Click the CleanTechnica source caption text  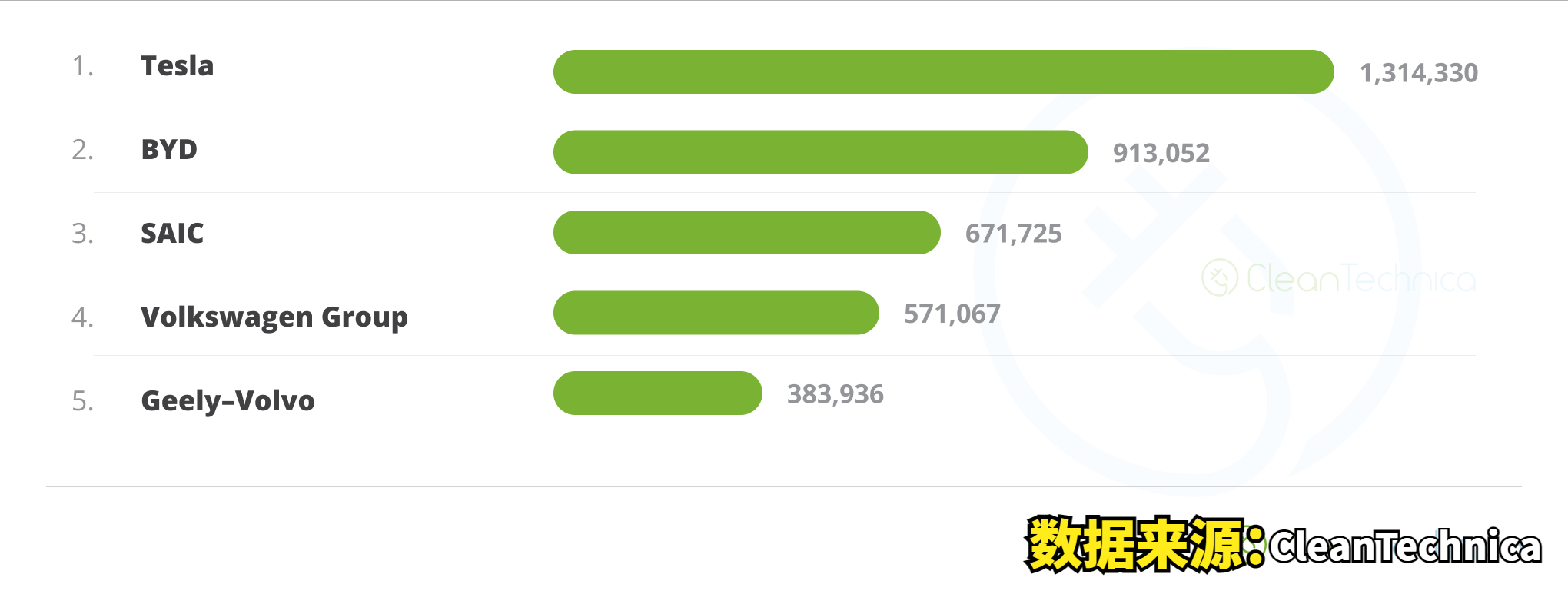click(x=1405, y=546)
